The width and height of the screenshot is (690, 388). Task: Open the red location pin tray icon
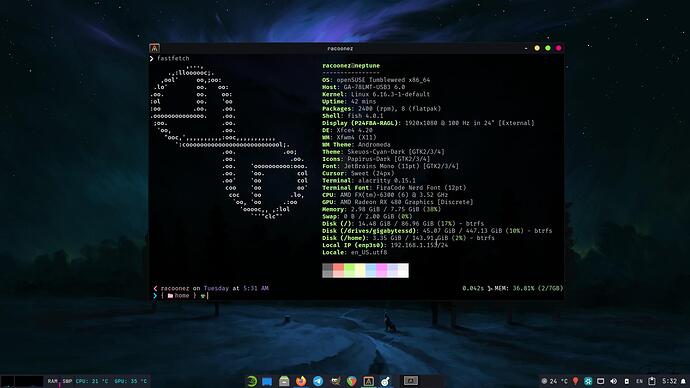pos(576,381)
